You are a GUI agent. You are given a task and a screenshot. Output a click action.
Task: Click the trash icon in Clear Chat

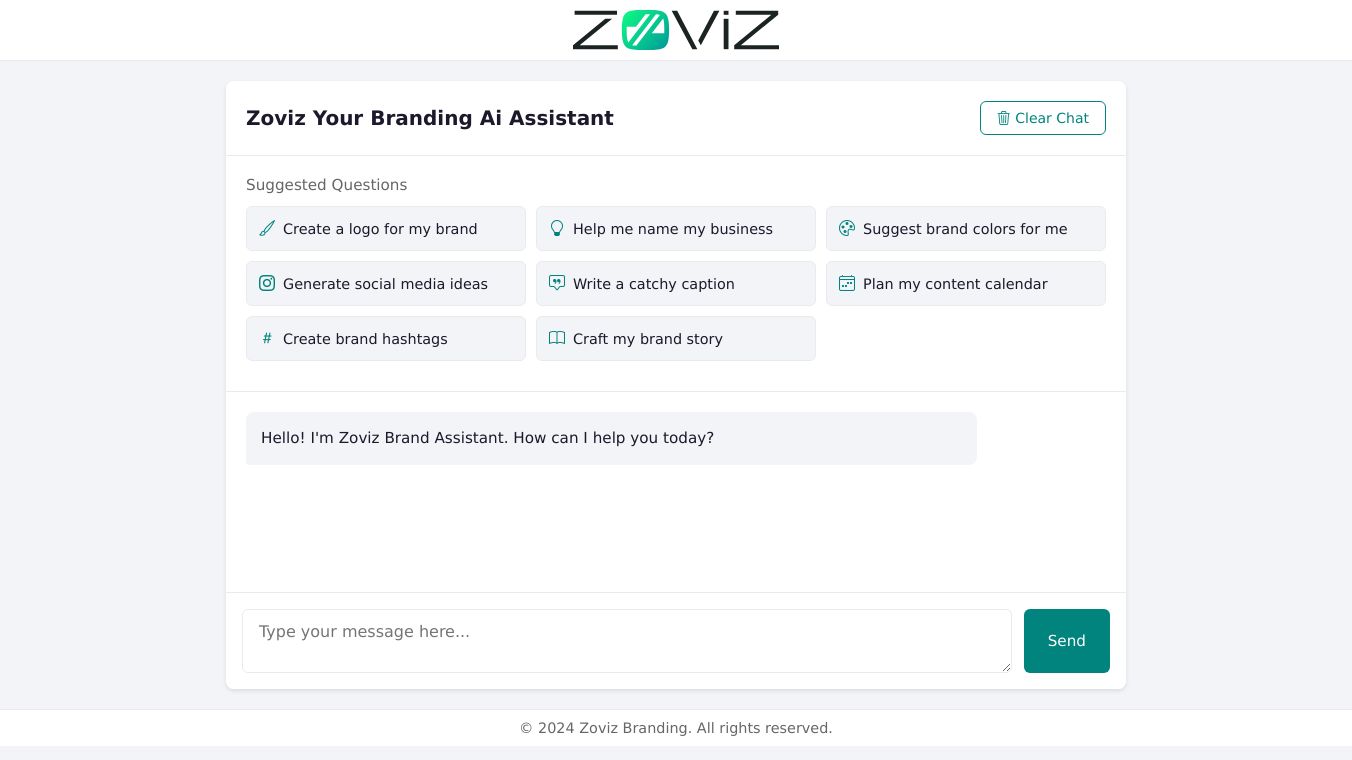pyautogui.click(x=1003, y=118)
